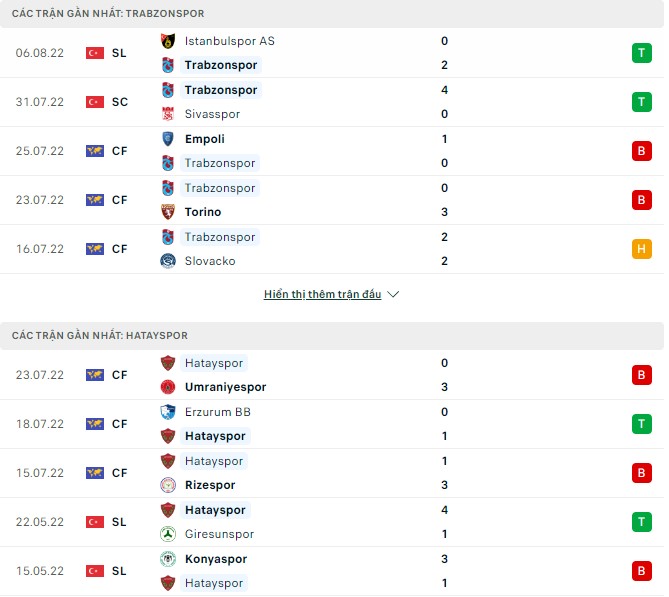Click the Istanbulspor AS club crest
The width and height of the screenshot is (669, 597).
[167, 41]
